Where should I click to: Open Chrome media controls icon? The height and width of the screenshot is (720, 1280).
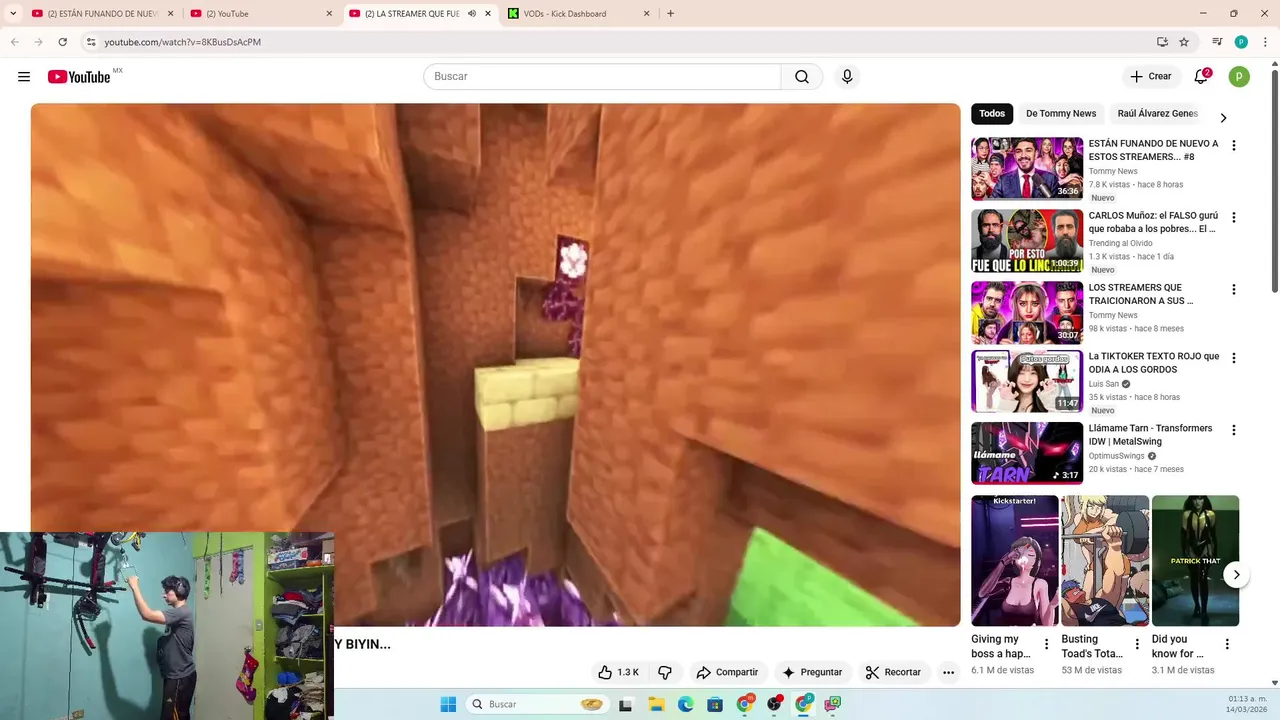coord(1217,42)
